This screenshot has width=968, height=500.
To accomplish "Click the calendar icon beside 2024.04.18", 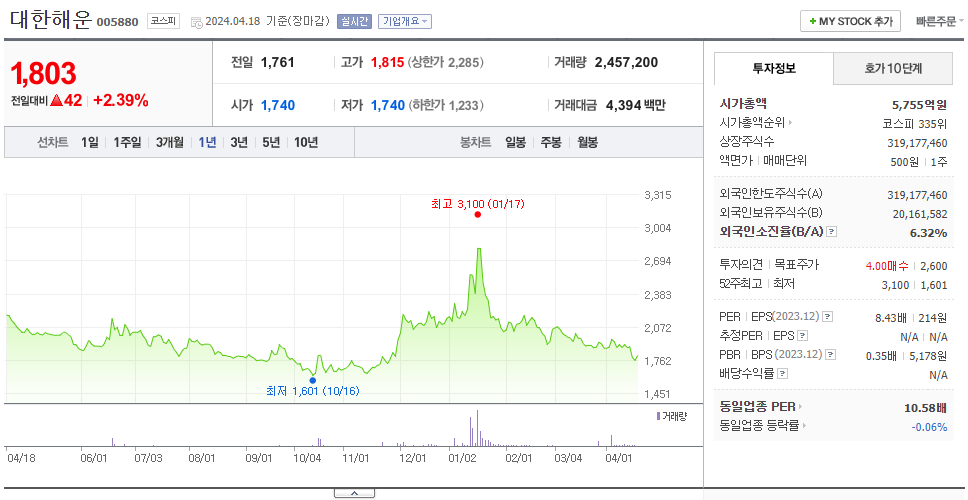I will 196,22.
